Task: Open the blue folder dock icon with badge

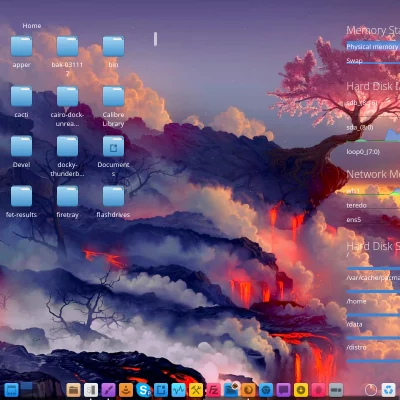Action: pos(231,389)
